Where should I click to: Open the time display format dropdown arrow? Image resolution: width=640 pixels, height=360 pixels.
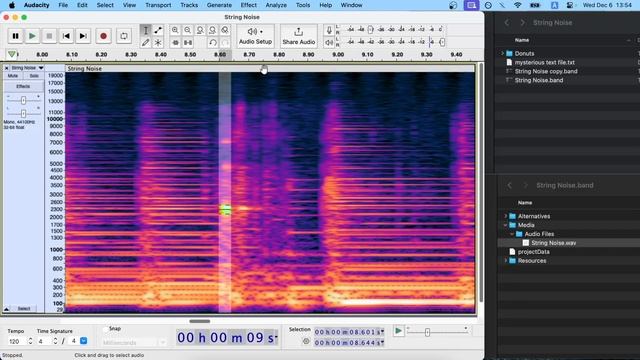[276, 338]
